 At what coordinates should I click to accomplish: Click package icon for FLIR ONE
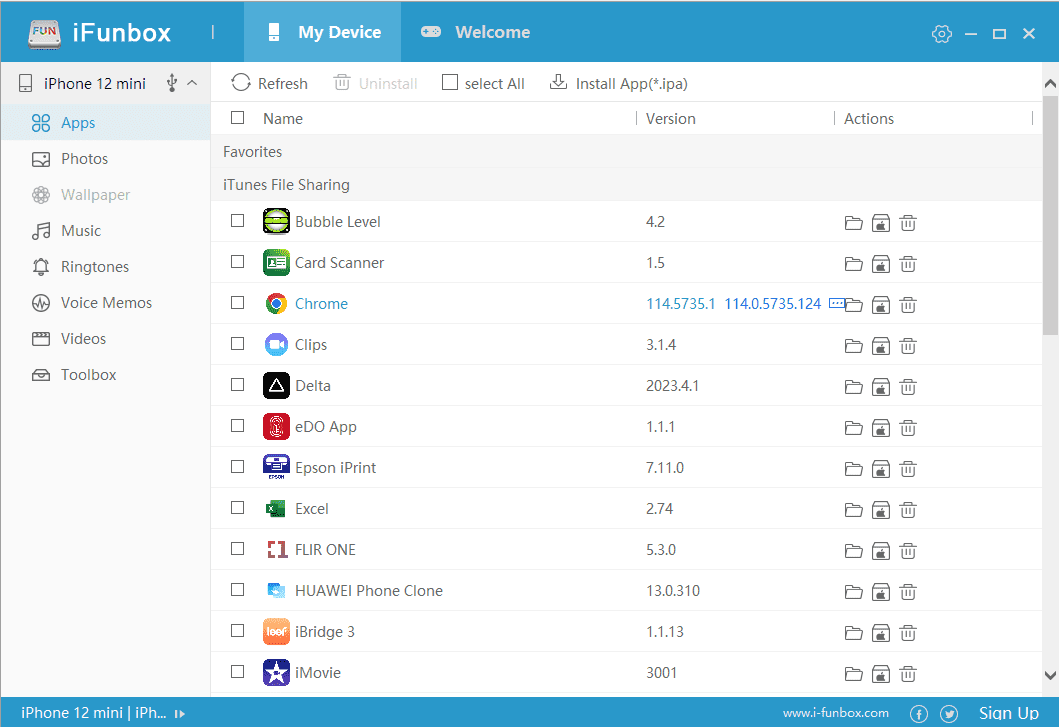(x=880, y=551)
